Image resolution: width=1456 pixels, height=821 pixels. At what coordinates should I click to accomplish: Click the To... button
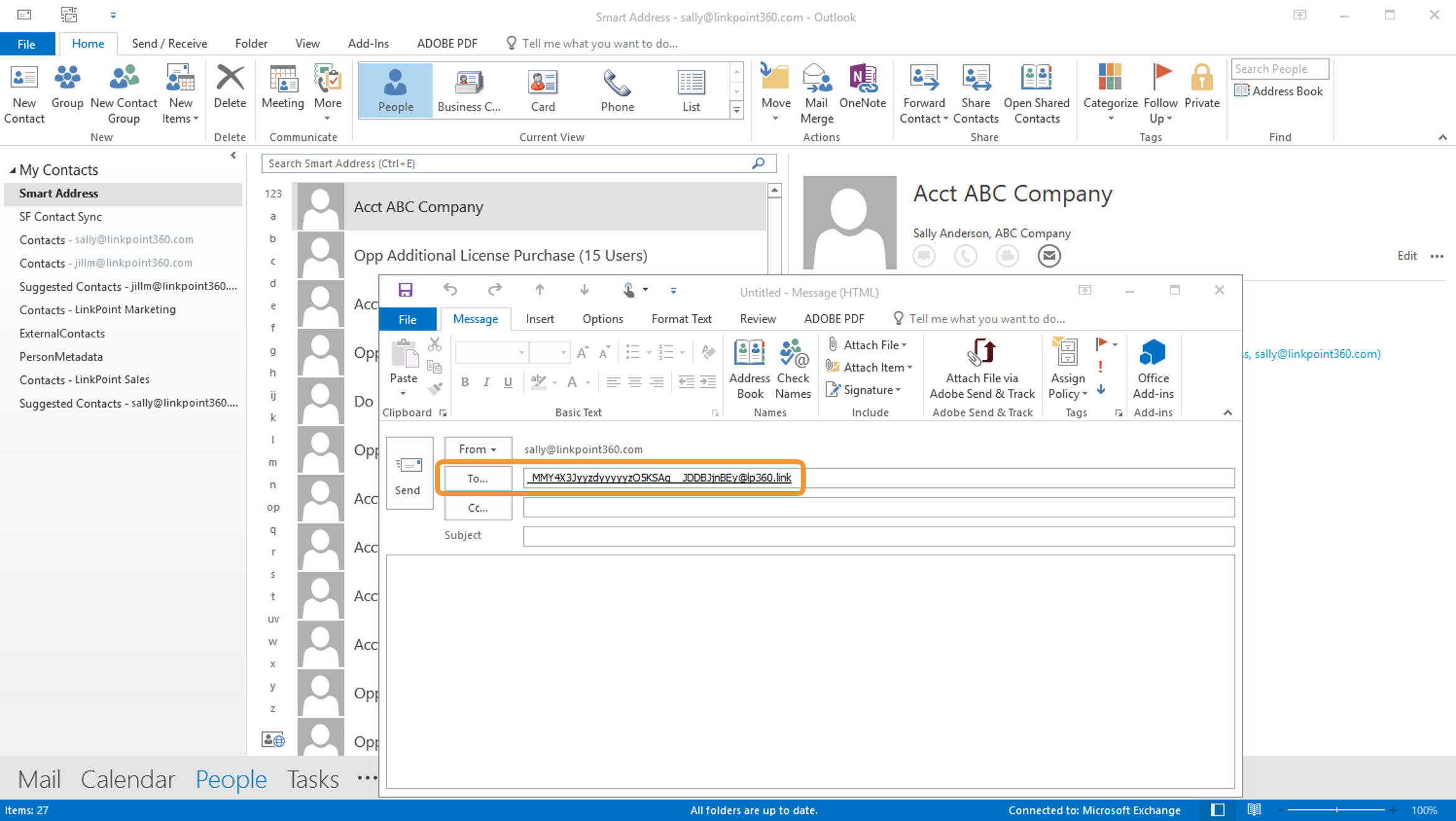[x=477, y=478]
